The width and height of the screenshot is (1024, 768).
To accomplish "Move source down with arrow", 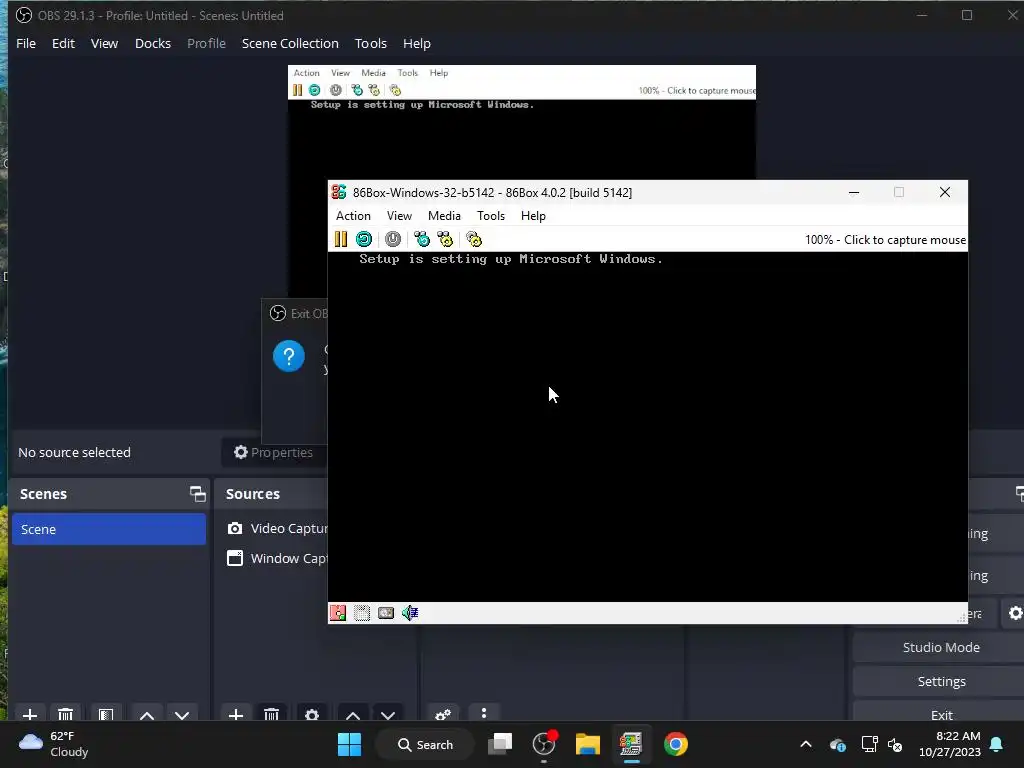I will click(388, 714).
